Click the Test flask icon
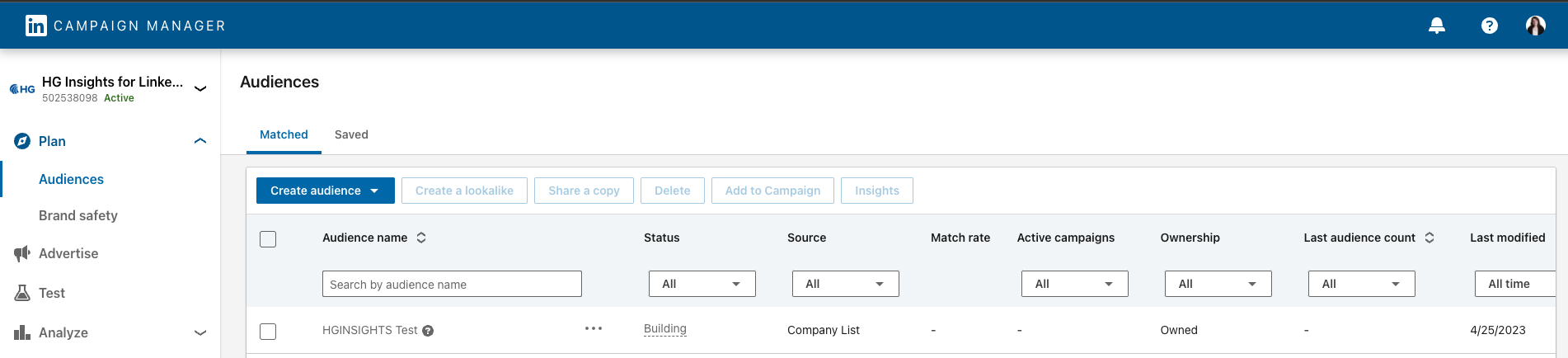Image resolution: width=1568 pixels, height=358 pixels. [22, 293]
